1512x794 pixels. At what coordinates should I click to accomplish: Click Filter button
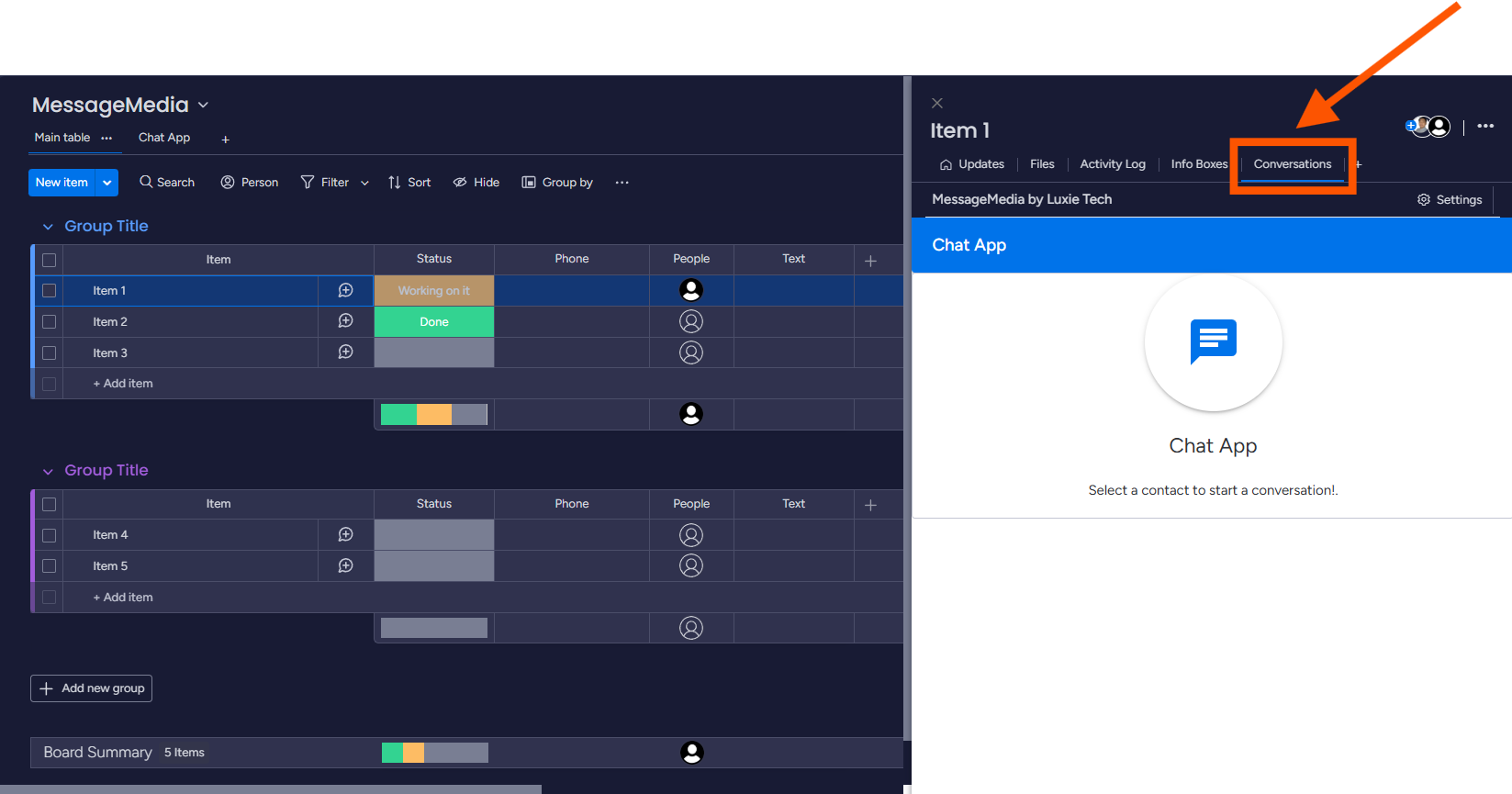326,183
